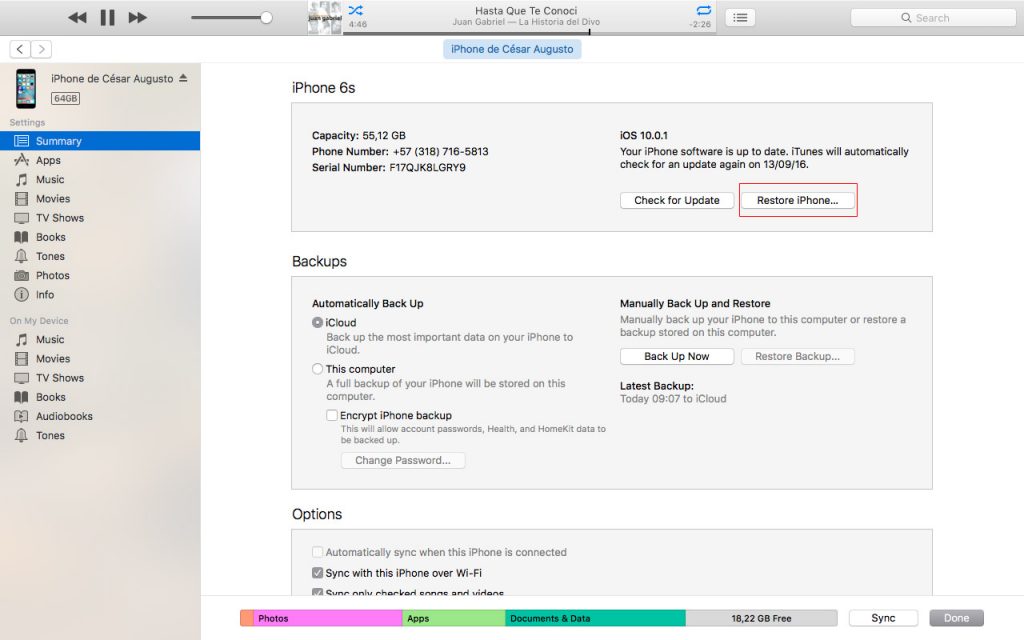This screenshot has height=640, width=1024.
Task: Click in the Search field
Action: pyautogui.click(x=933, y=18)
